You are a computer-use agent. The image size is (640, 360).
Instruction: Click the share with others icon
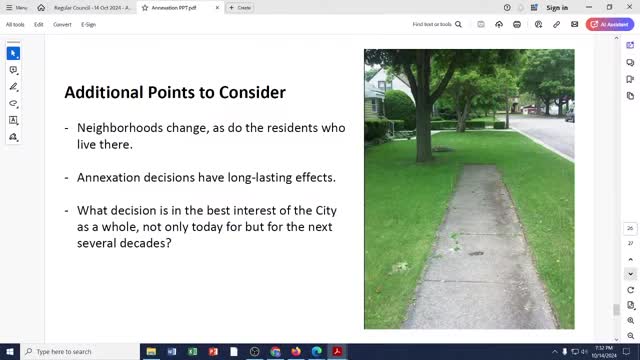[x=538, y=24]
